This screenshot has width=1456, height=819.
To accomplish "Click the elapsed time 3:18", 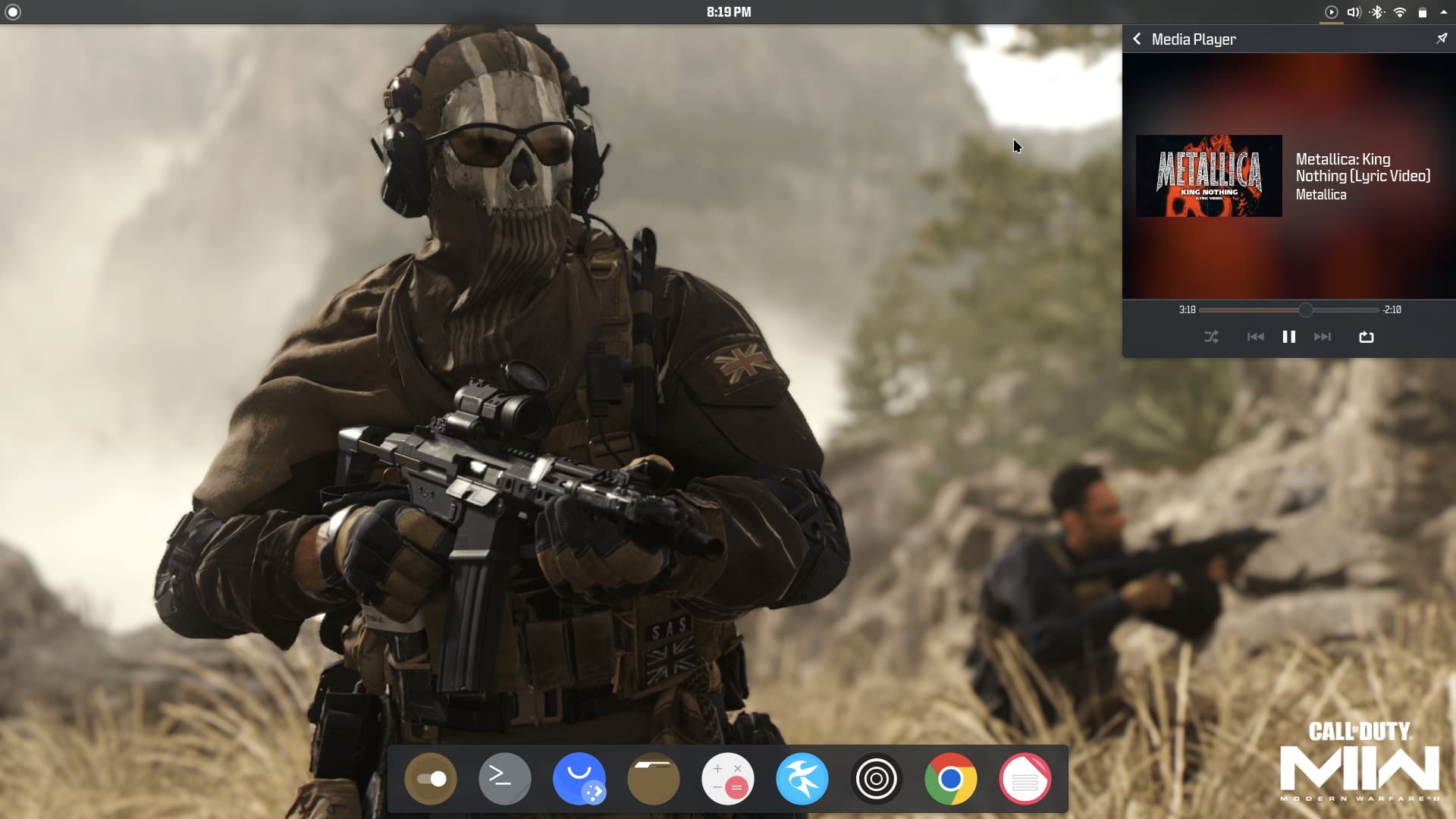I will click(1187, 310).
